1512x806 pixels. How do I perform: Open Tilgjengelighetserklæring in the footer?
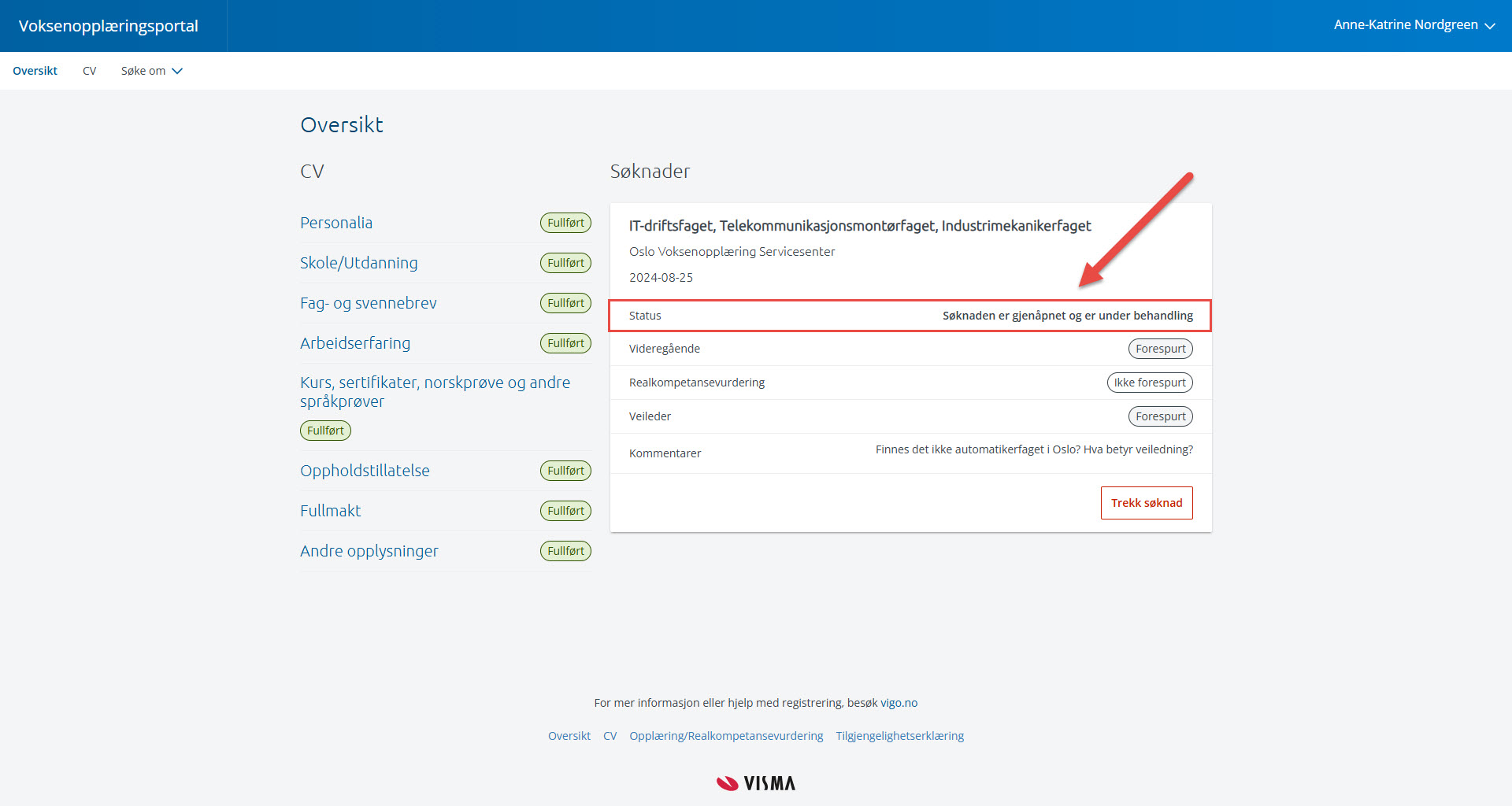point(899,736)
